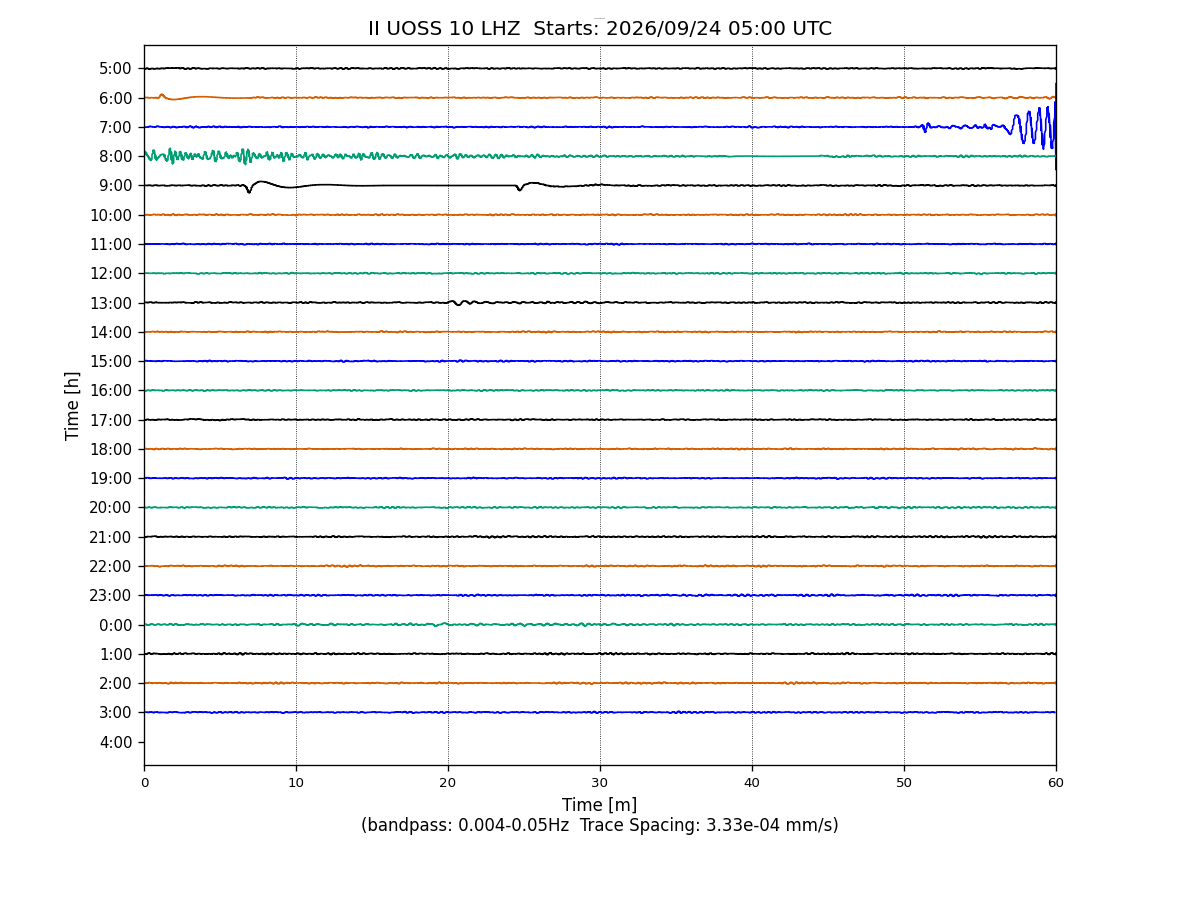Click the x-axis tick label 60
This screenshot has width=1200, height=900.
(x=1056, y=783)
